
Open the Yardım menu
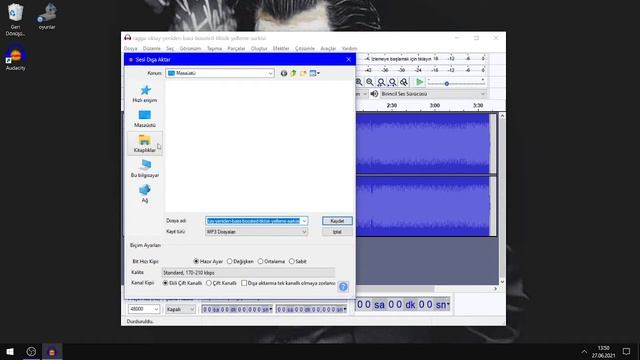[x=349, y=48]
